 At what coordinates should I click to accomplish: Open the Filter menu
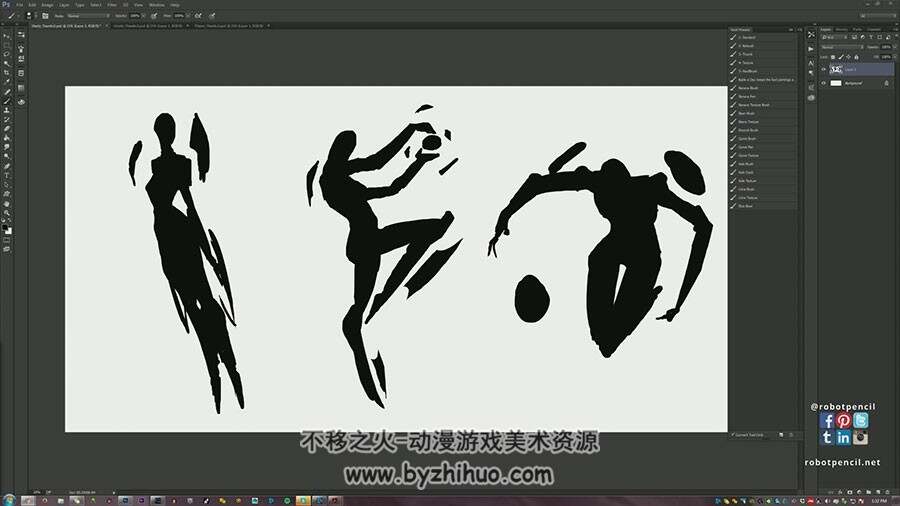tap(112, 5)
